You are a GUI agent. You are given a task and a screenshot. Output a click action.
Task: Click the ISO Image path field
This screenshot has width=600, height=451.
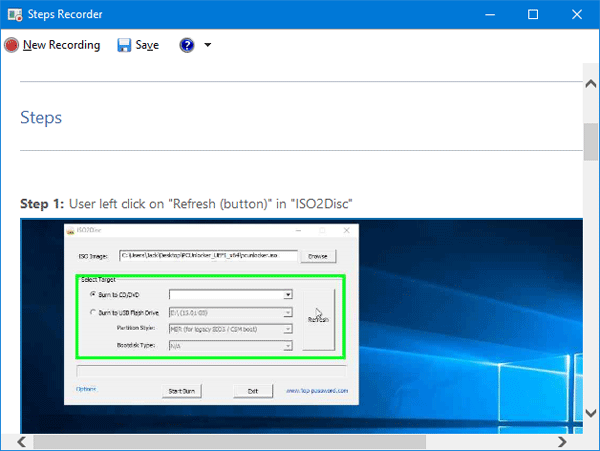tap(207, 256)
